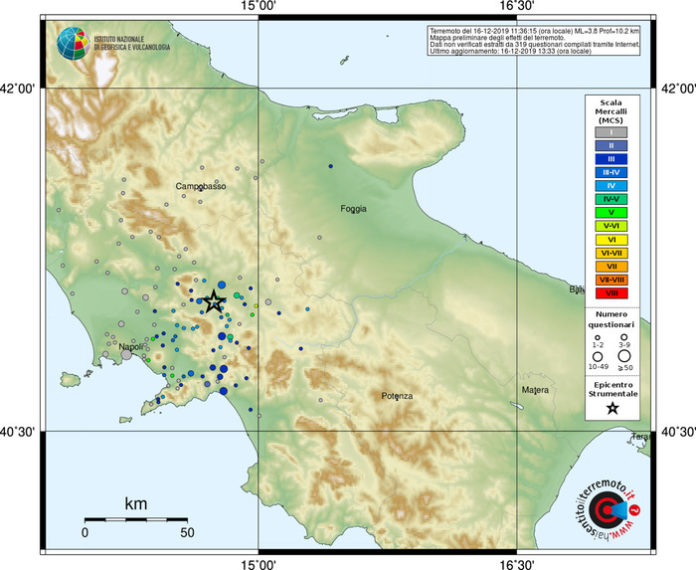Viewport: 696px width, 570px height.
Task: Click the '0' scale bar value
Action: point(85,532)
